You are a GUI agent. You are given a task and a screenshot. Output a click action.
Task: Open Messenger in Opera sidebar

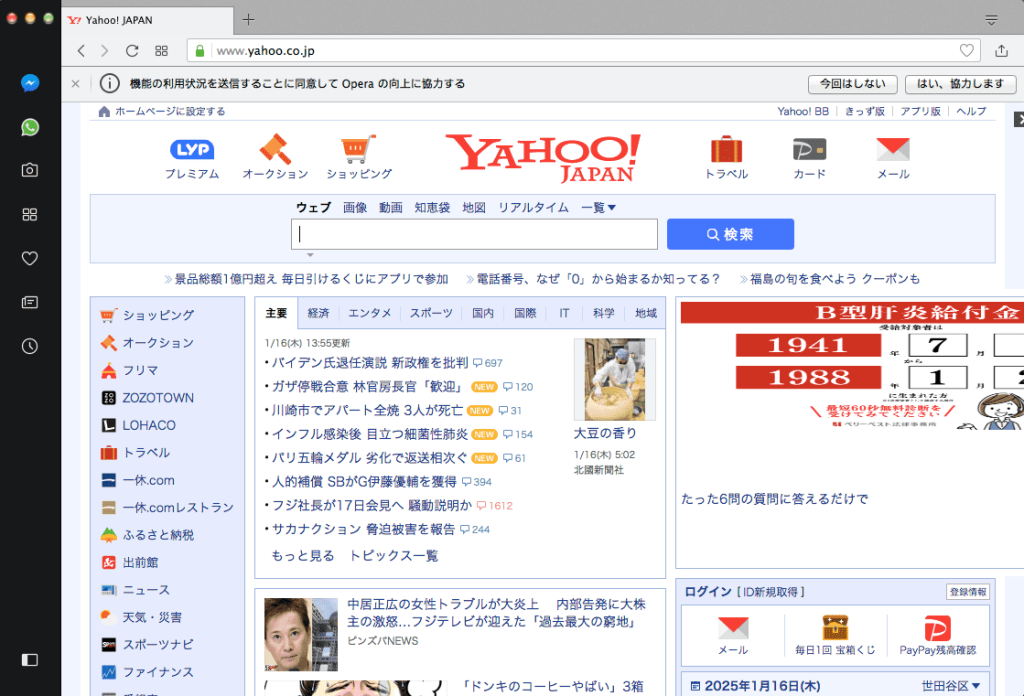(30, 83)
